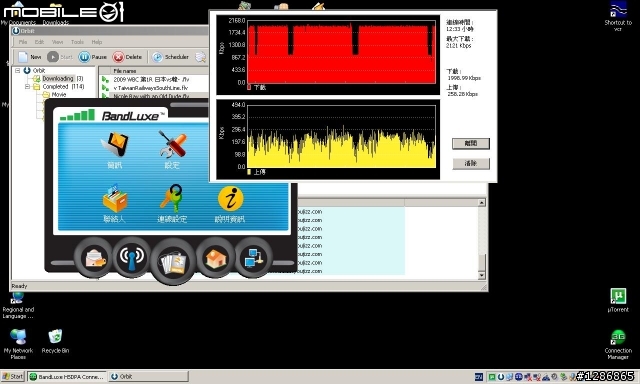The width and height of the screenshot is (640, 384).
Task: Open the Help menu in Orbit
Action: (97, 42)
